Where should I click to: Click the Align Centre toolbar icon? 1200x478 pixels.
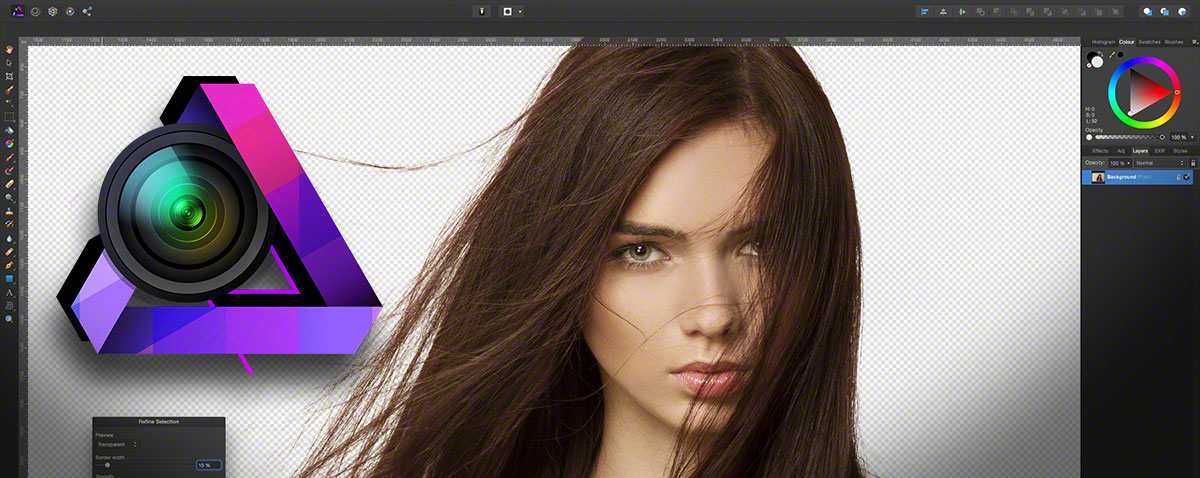(943, 11)
